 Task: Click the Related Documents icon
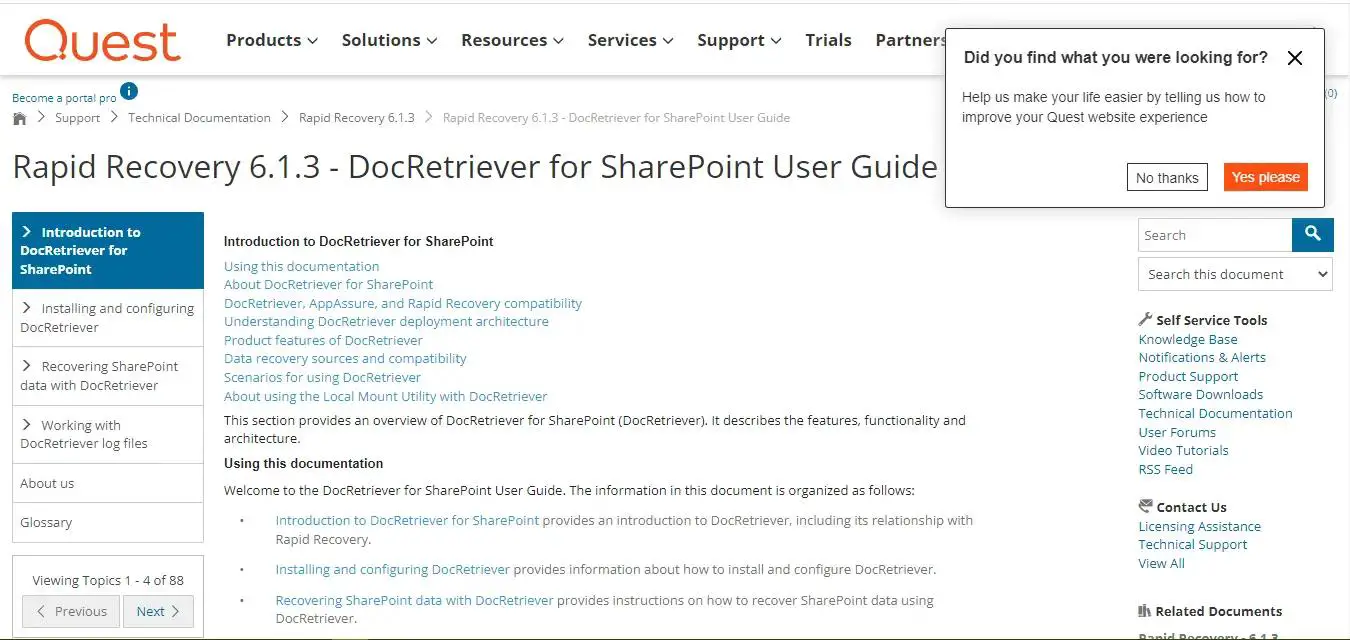pos(1144,611)
